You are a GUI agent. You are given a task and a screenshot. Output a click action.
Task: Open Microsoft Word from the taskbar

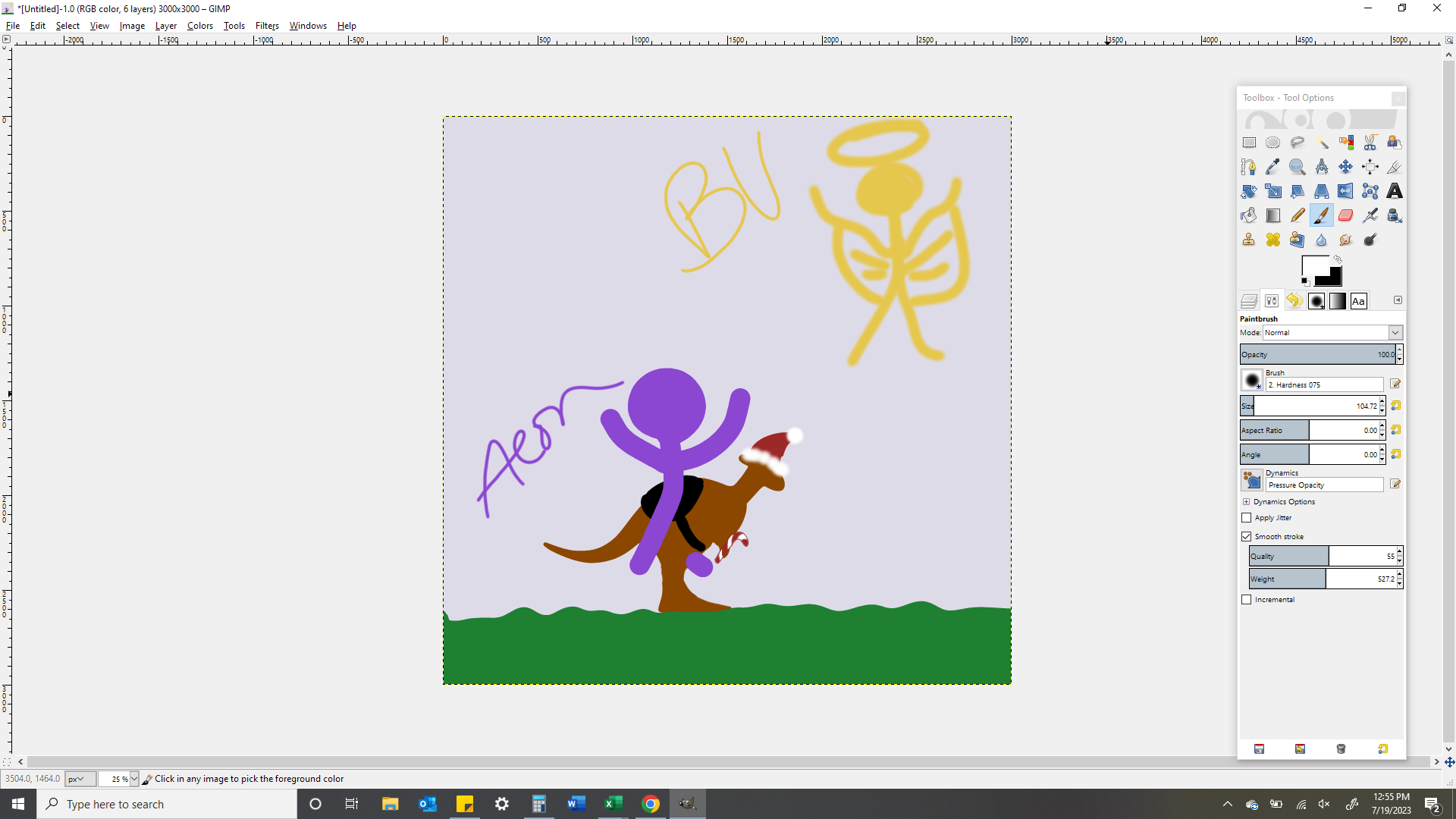(576, 804)
